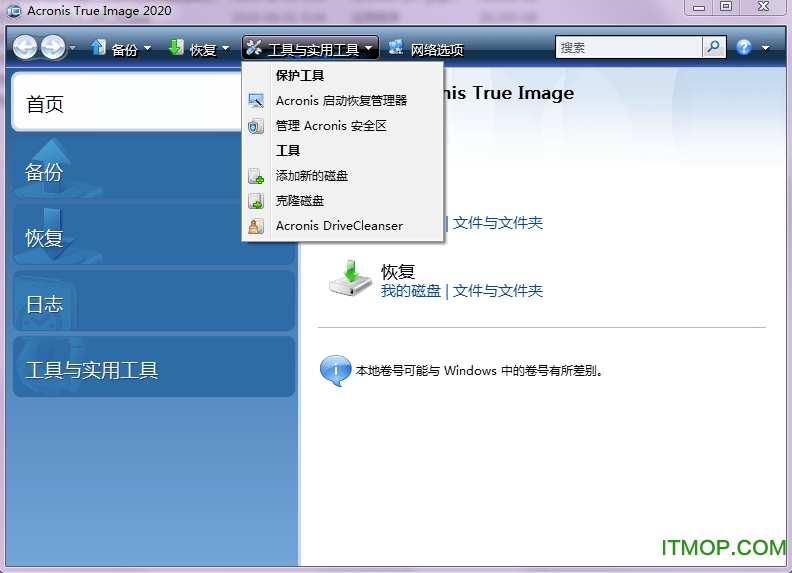
Task: Collapse the 工具与实用工具 dropdown arrow
Action: click(369, 49)
